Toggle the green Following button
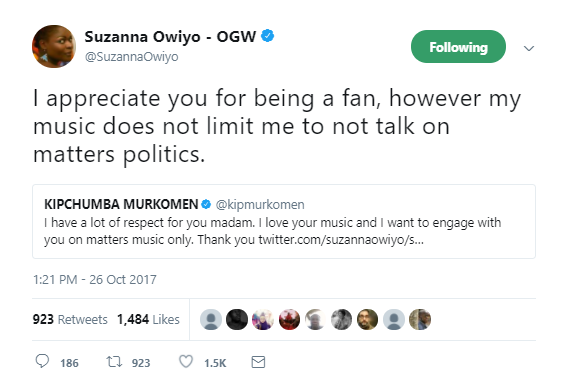The height and width of the screenshot is (392, 569). click(x=458, y=47)
